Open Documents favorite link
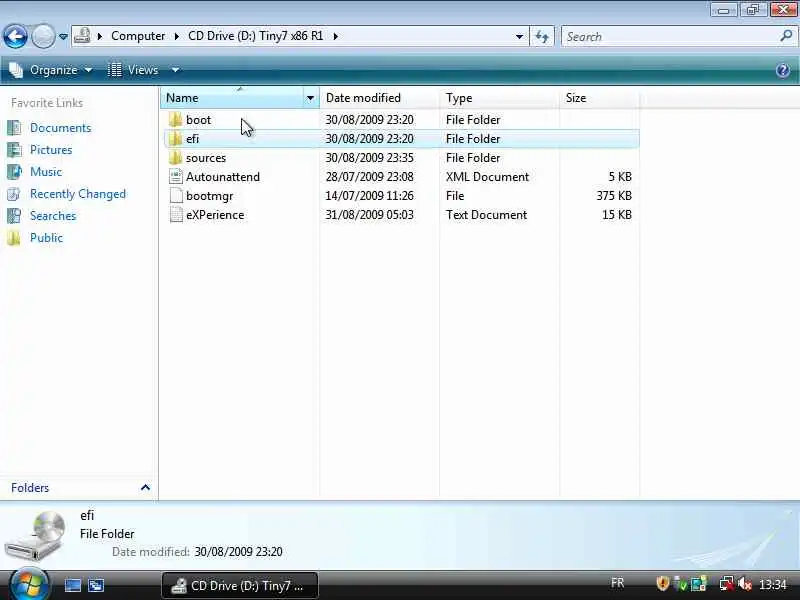Screen dimensions: 800x600 click(60, 128)
